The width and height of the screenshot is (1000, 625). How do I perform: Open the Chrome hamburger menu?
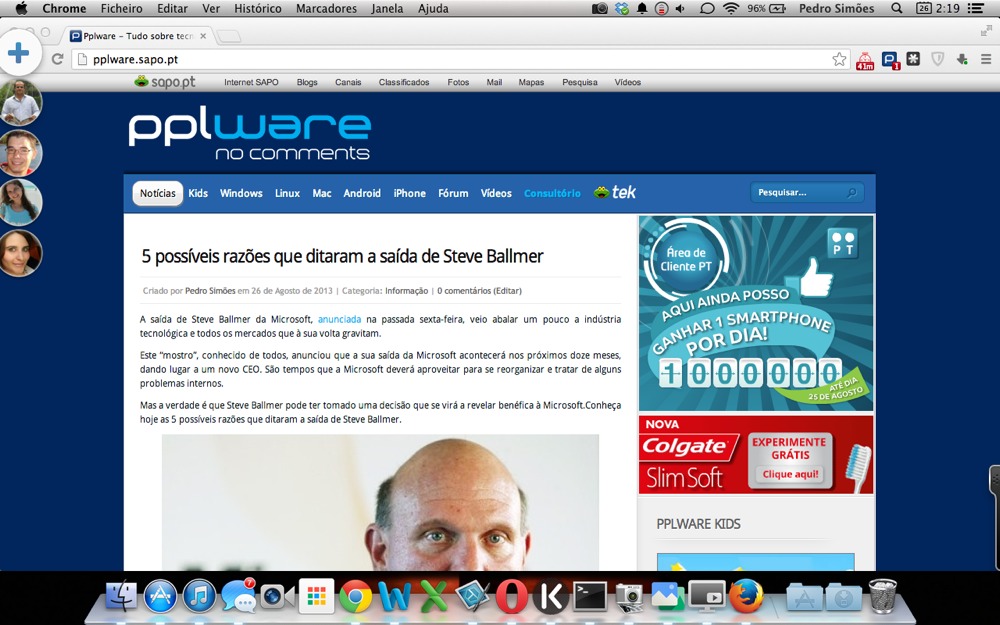[x=986, y=59]
